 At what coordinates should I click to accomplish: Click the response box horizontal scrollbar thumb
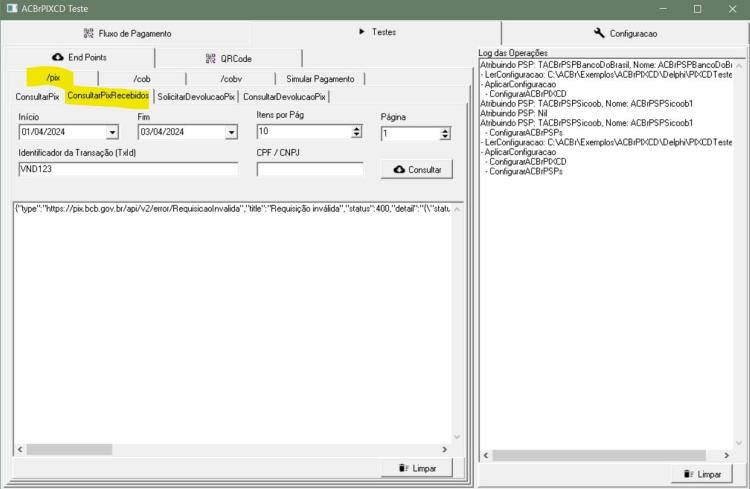click(69, 449)
